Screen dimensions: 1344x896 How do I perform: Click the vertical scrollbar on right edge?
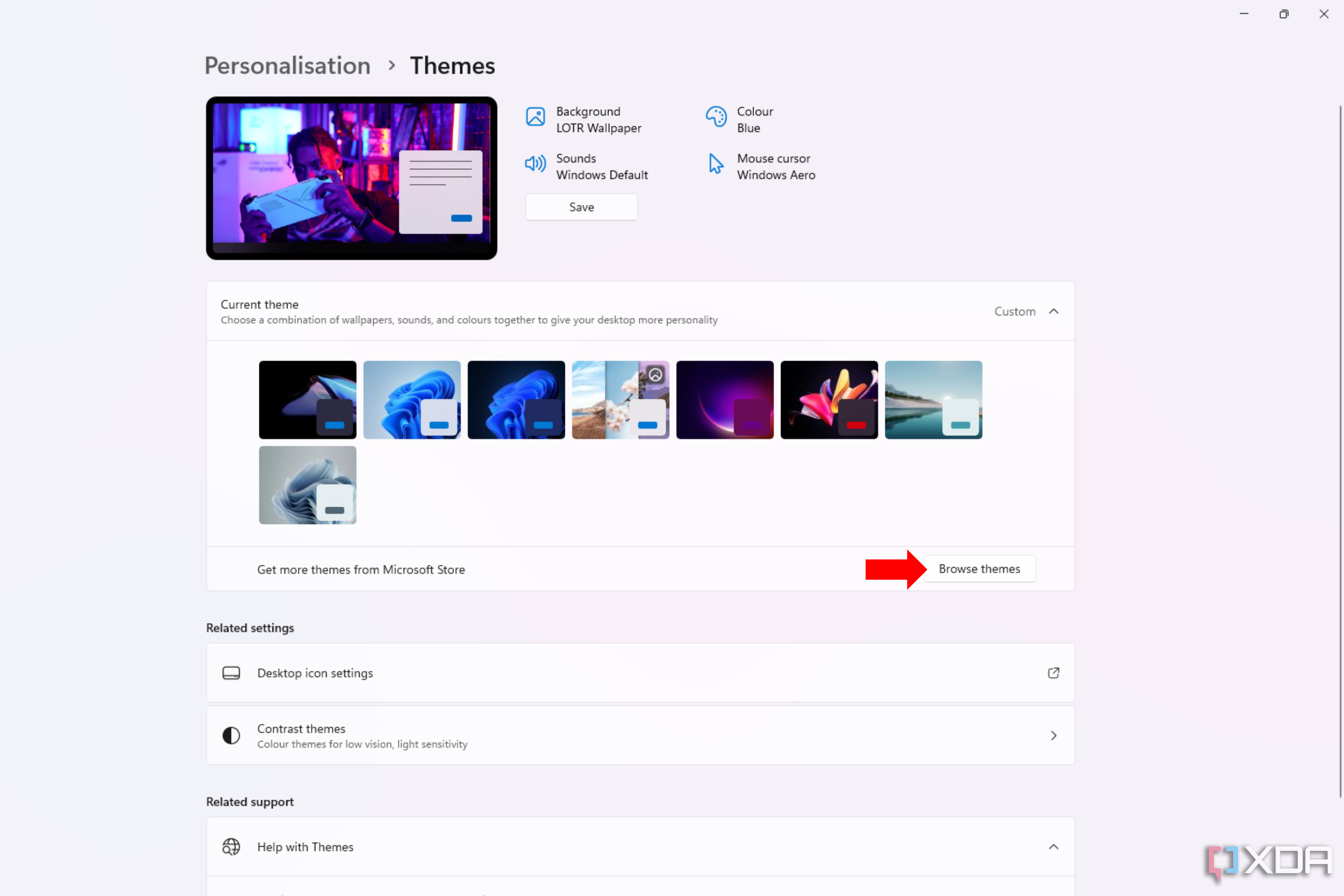(1340, 452)
